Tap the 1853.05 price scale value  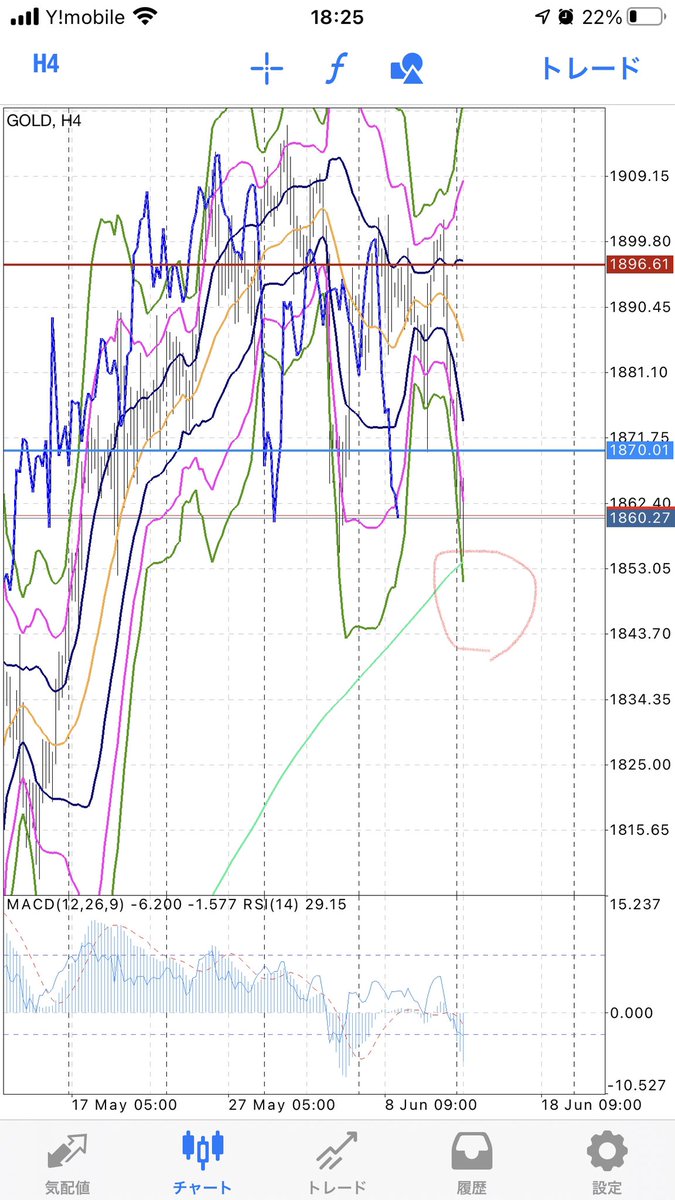(640, 568)
